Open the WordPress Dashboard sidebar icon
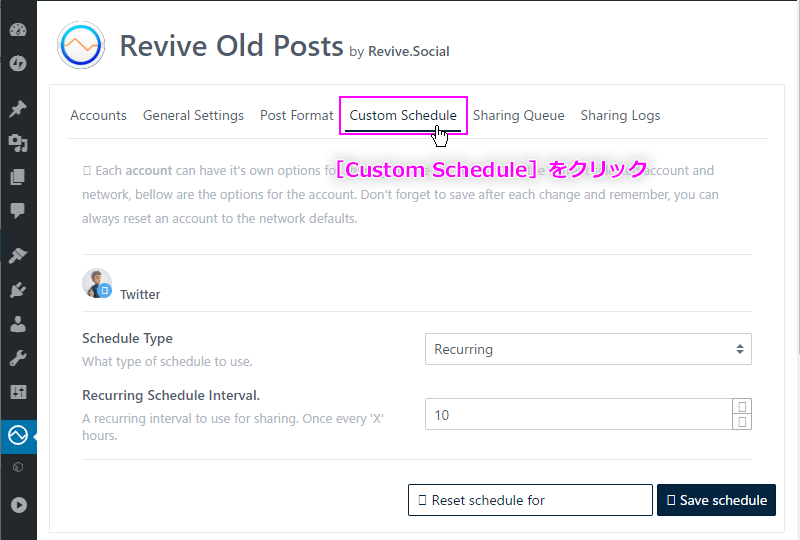800x540 pixels. [18, 30]
